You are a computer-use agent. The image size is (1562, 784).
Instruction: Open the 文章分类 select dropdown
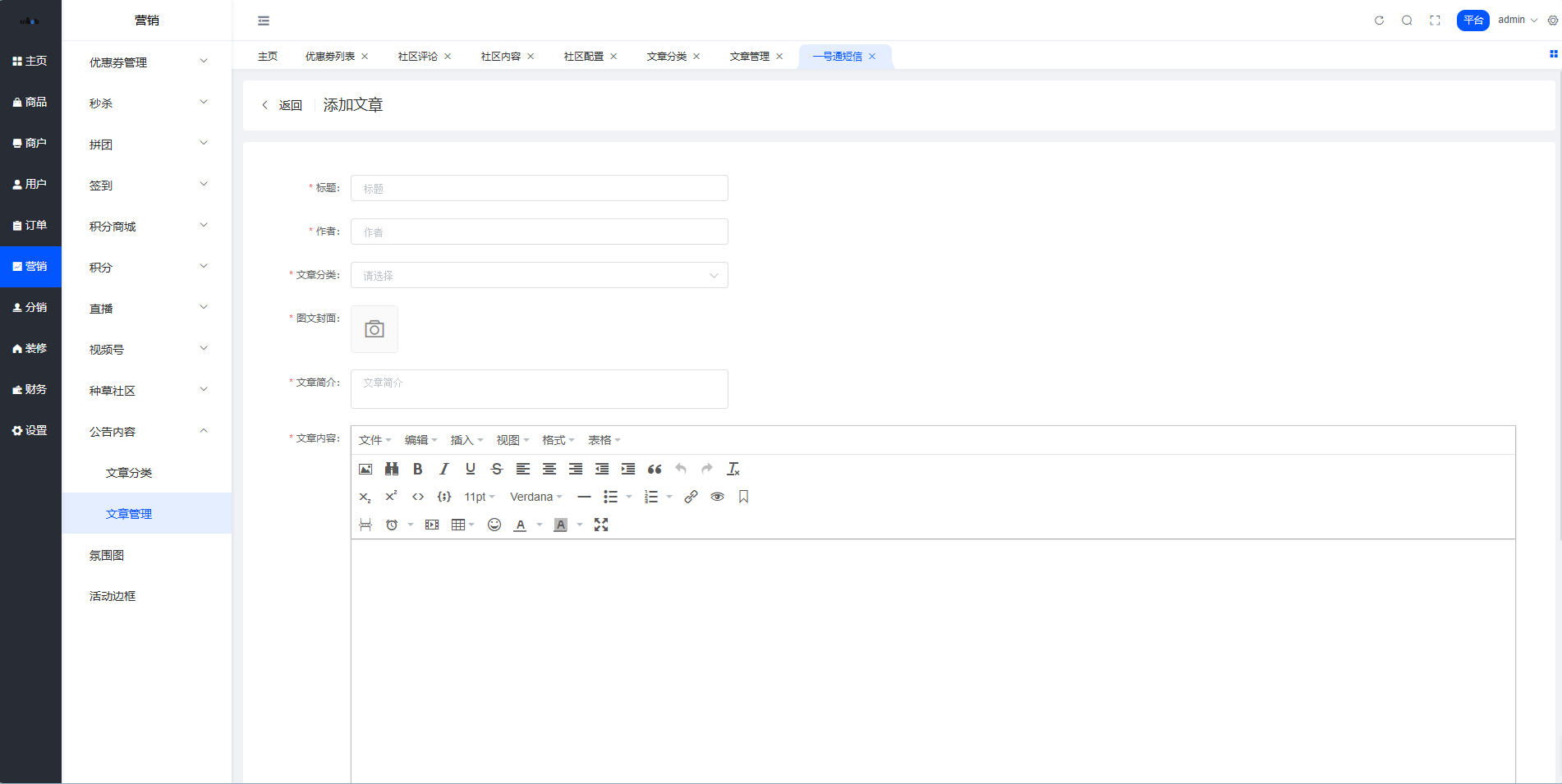pyautogui.click(x=539, y=275)
